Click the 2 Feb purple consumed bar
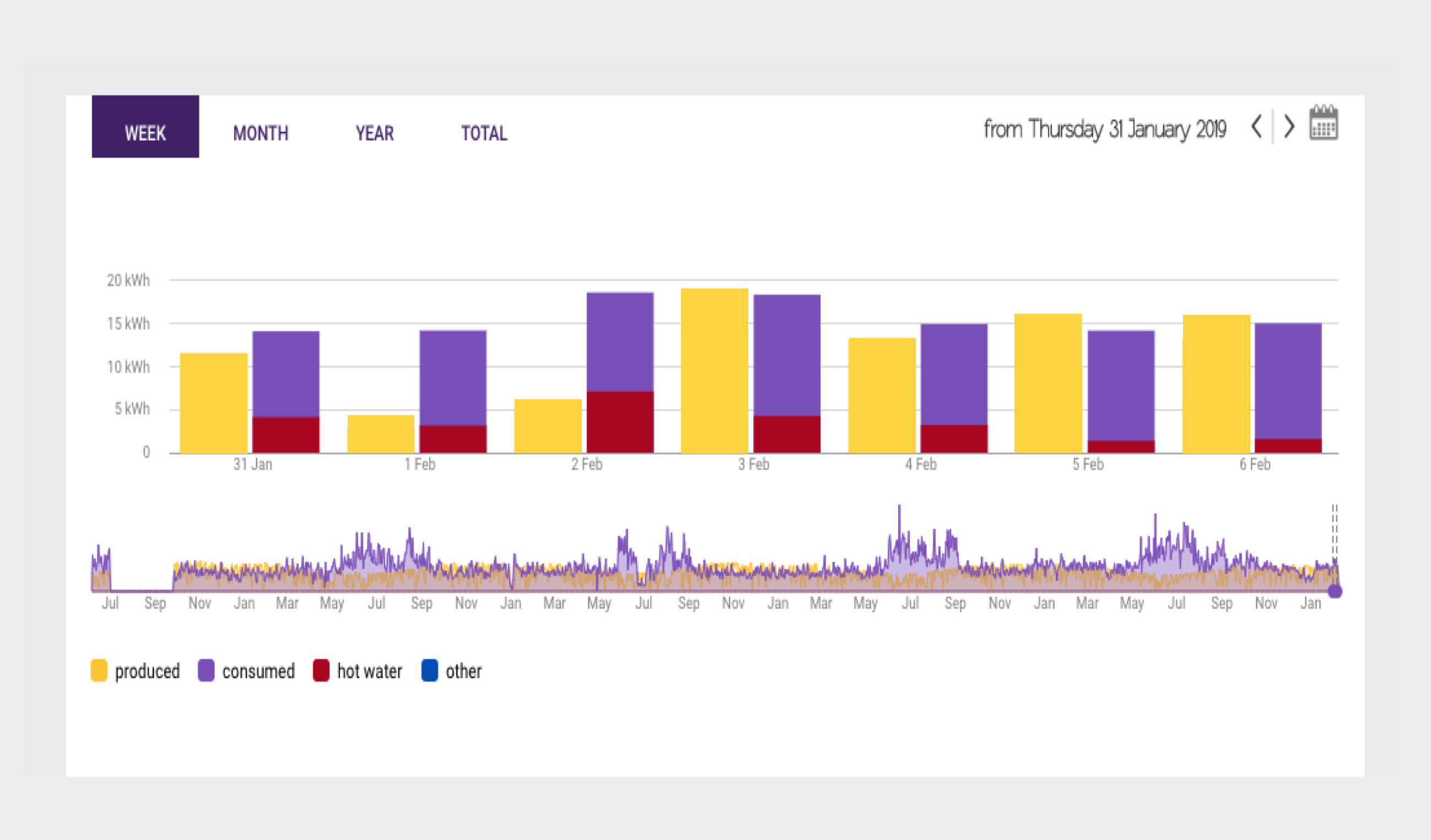The width and height of the screenshot is (1431, 840). point(620,342)
